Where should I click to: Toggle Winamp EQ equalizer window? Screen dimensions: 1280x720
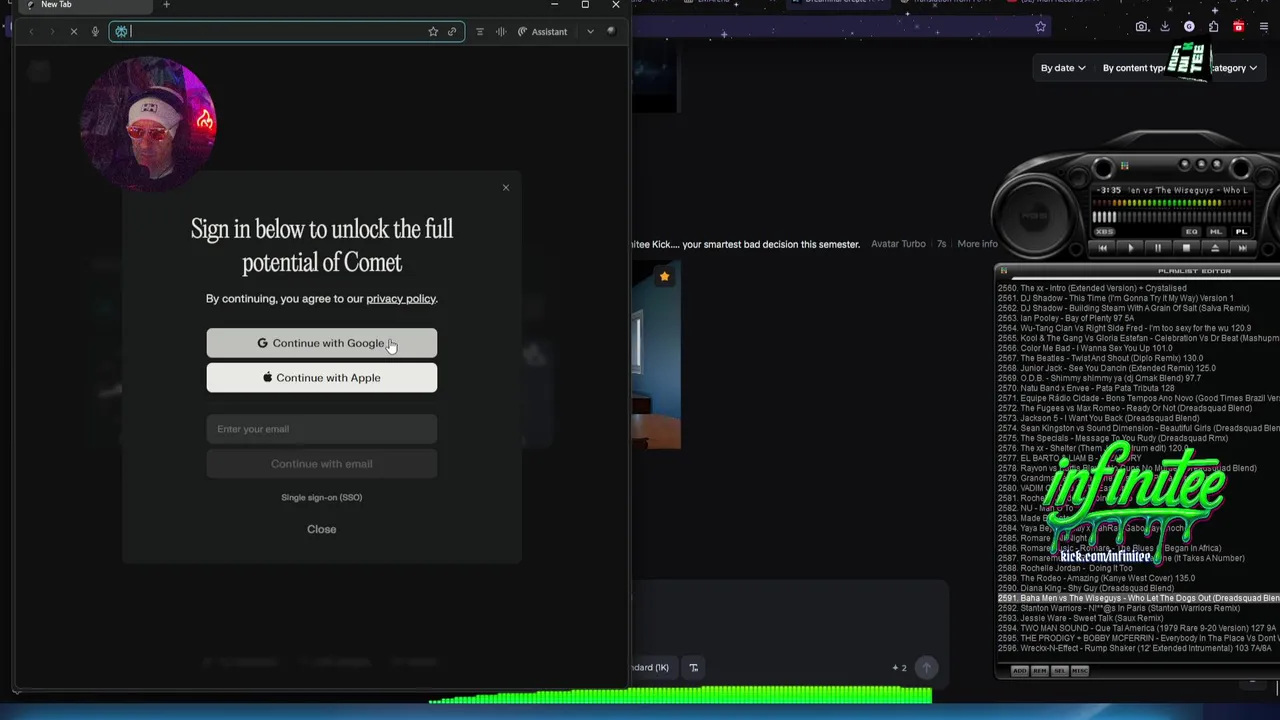[x=1191, y=232]
